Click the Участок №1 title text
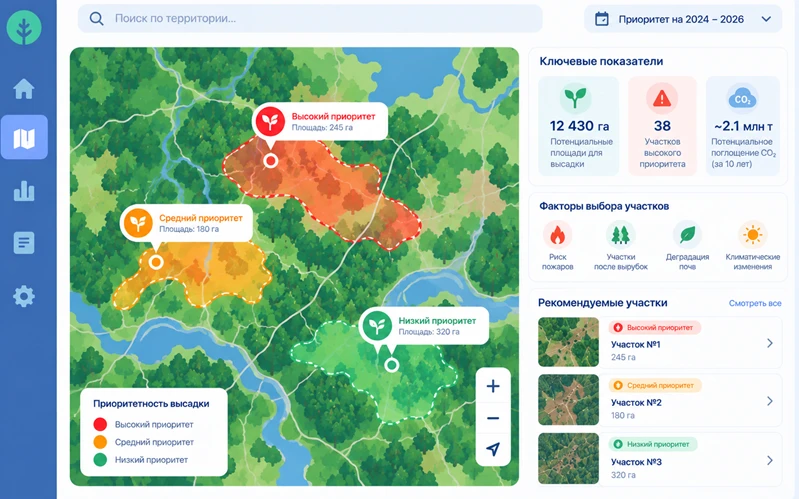The height and width of the screenshot is (499, 799). [635, 345]
